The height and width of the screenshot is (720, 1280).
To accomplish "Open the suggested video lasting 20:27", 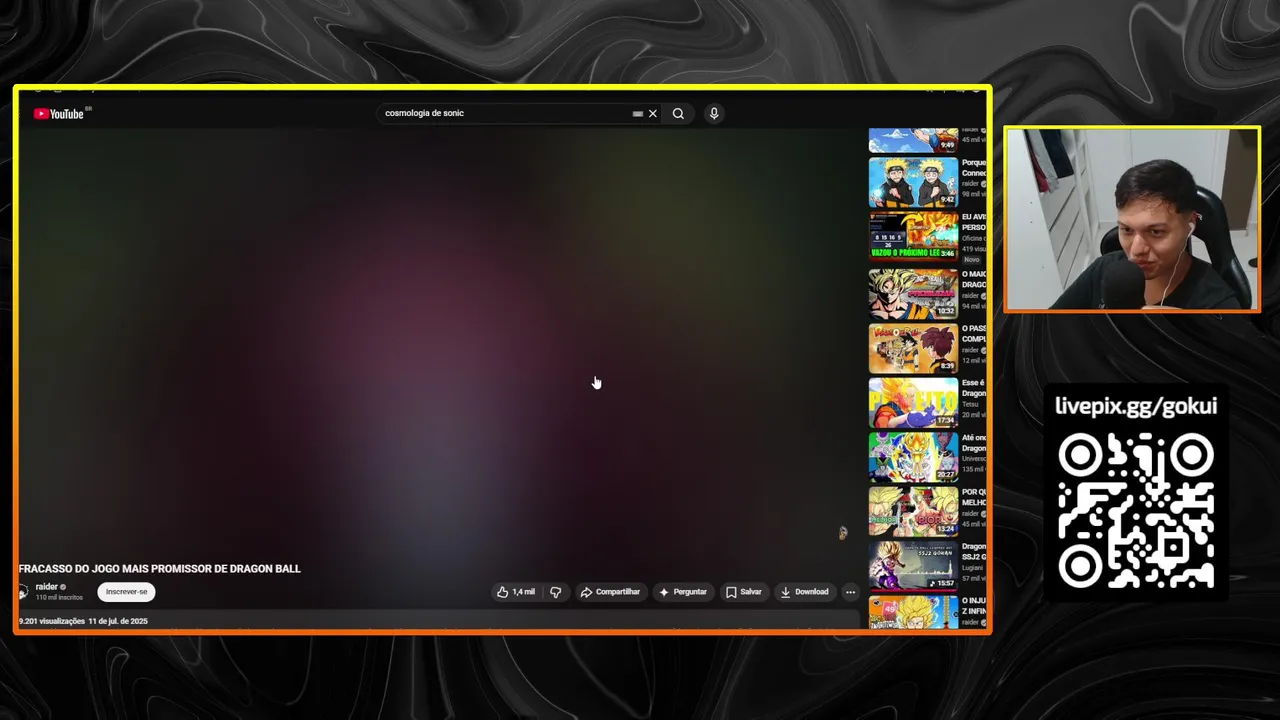I will (913, 456).
